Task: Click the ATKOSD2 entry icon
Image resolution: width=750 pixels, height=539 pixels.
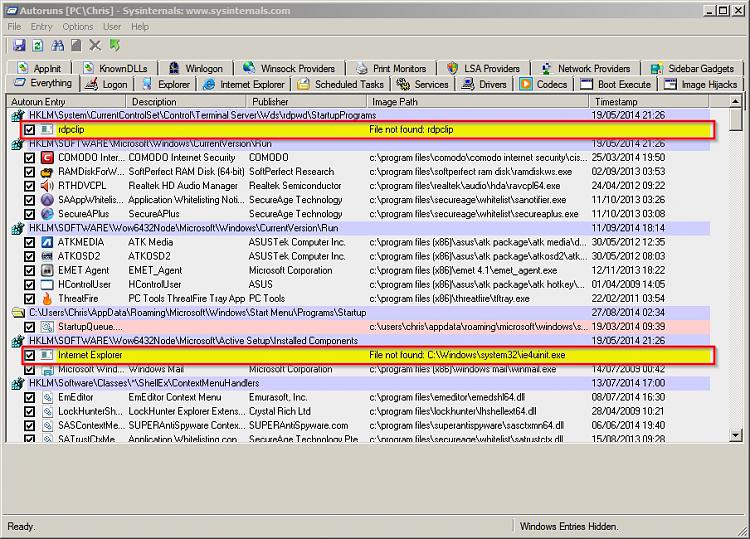Action: (47, 256)
